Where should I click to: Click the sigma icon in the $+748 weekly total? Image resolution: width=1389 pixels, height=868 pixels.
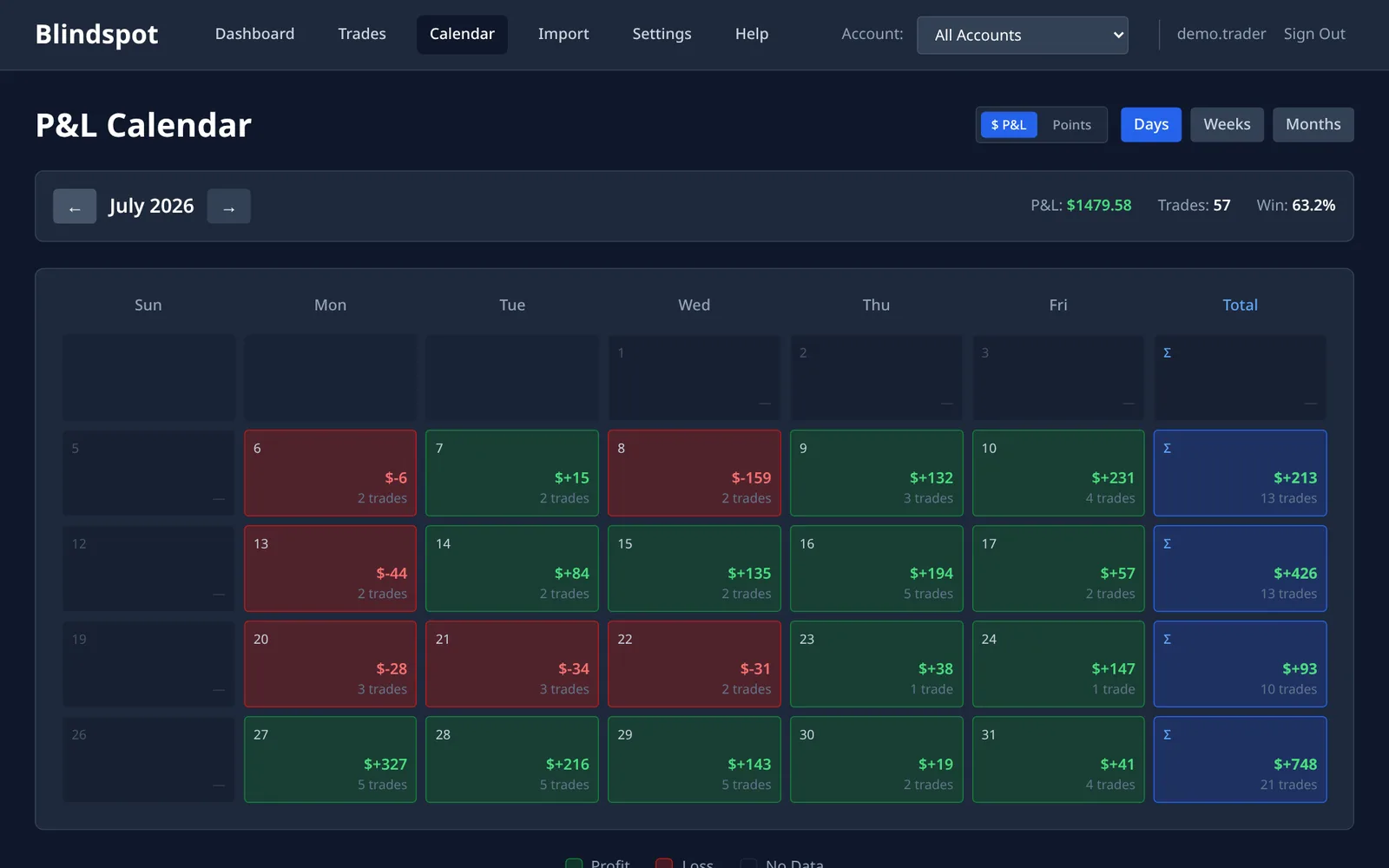1167,735
